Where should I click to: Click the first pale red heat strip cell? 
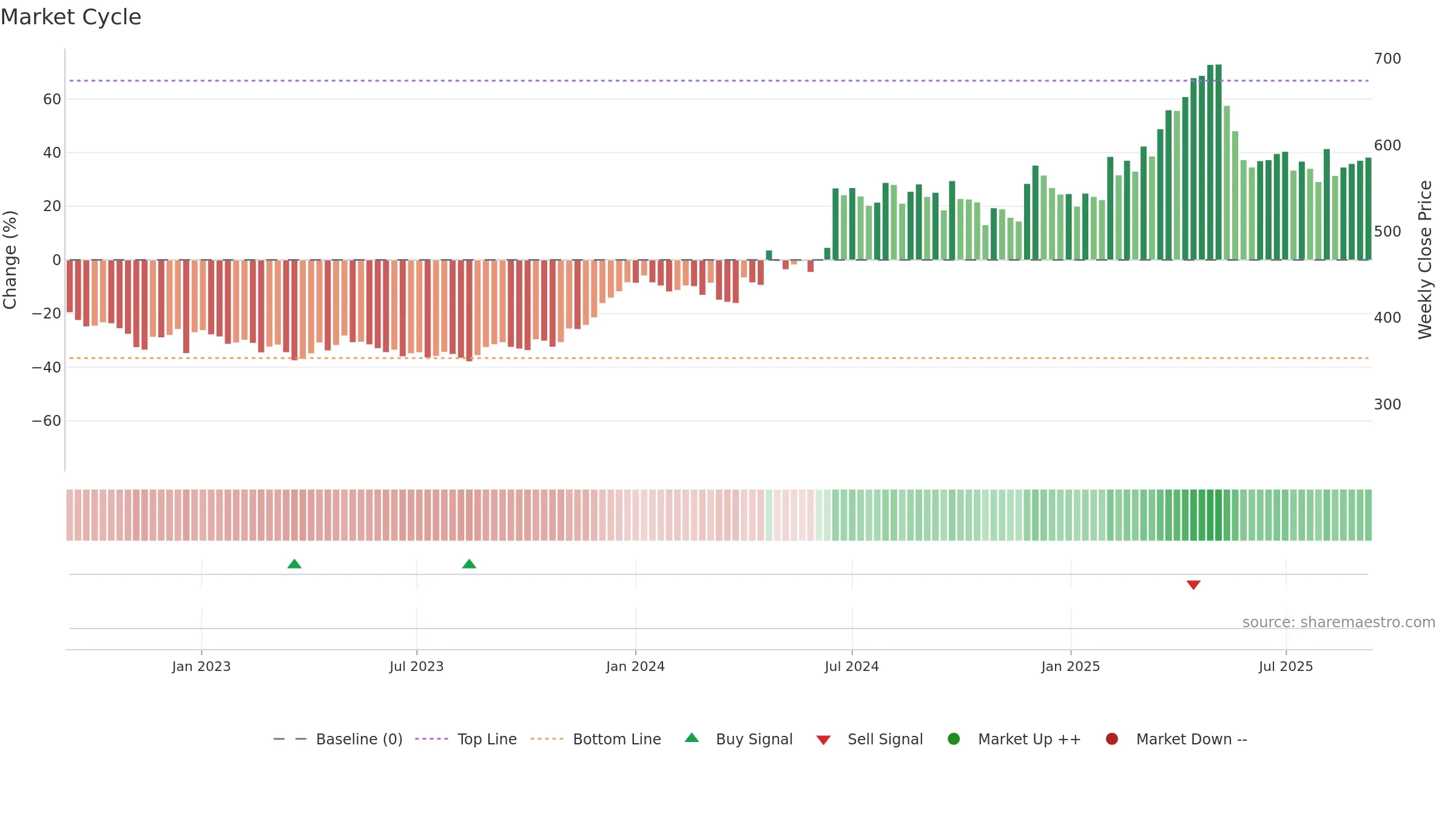pos(70,515)
